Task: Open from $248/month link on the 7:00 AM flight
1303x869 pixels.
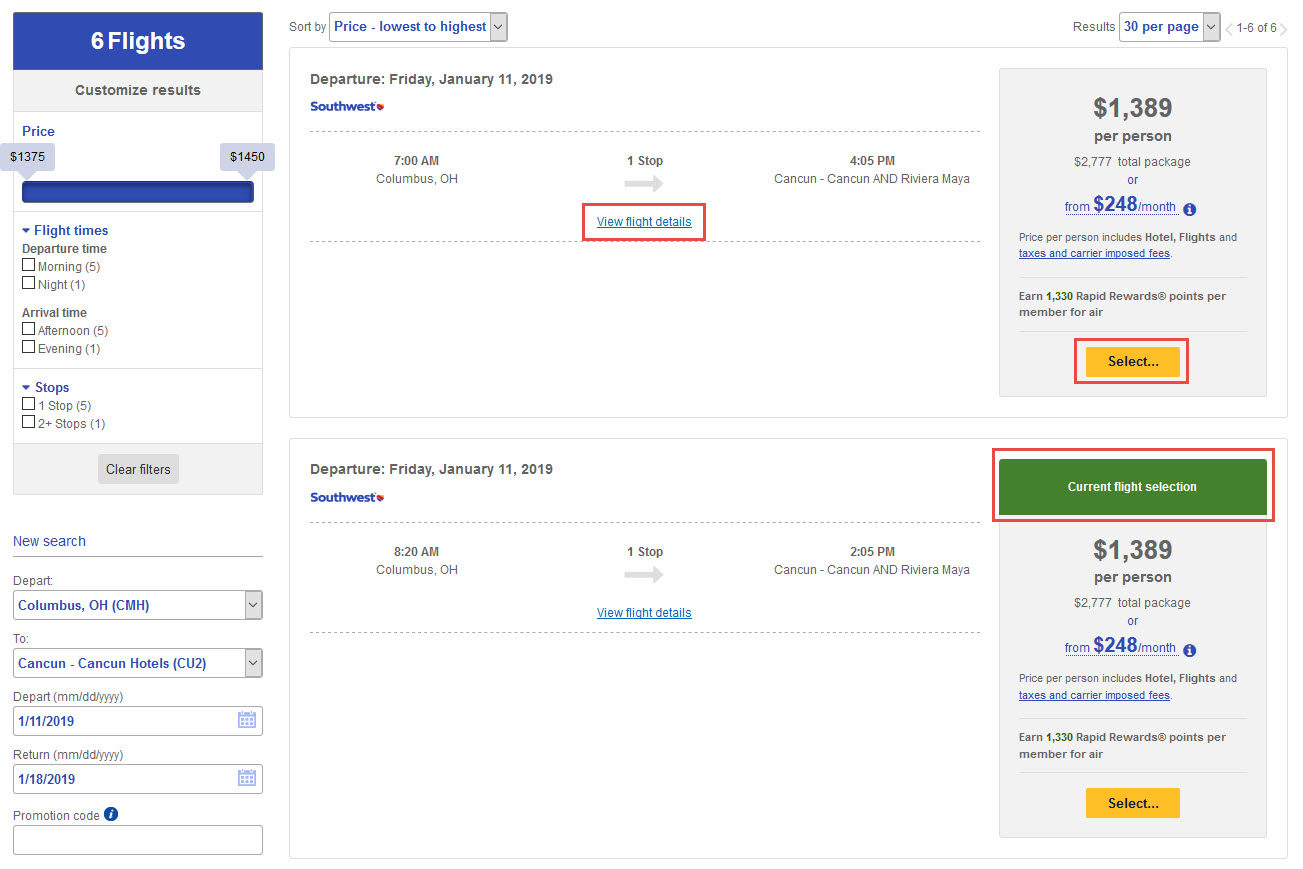Action: click(1120, 205)
